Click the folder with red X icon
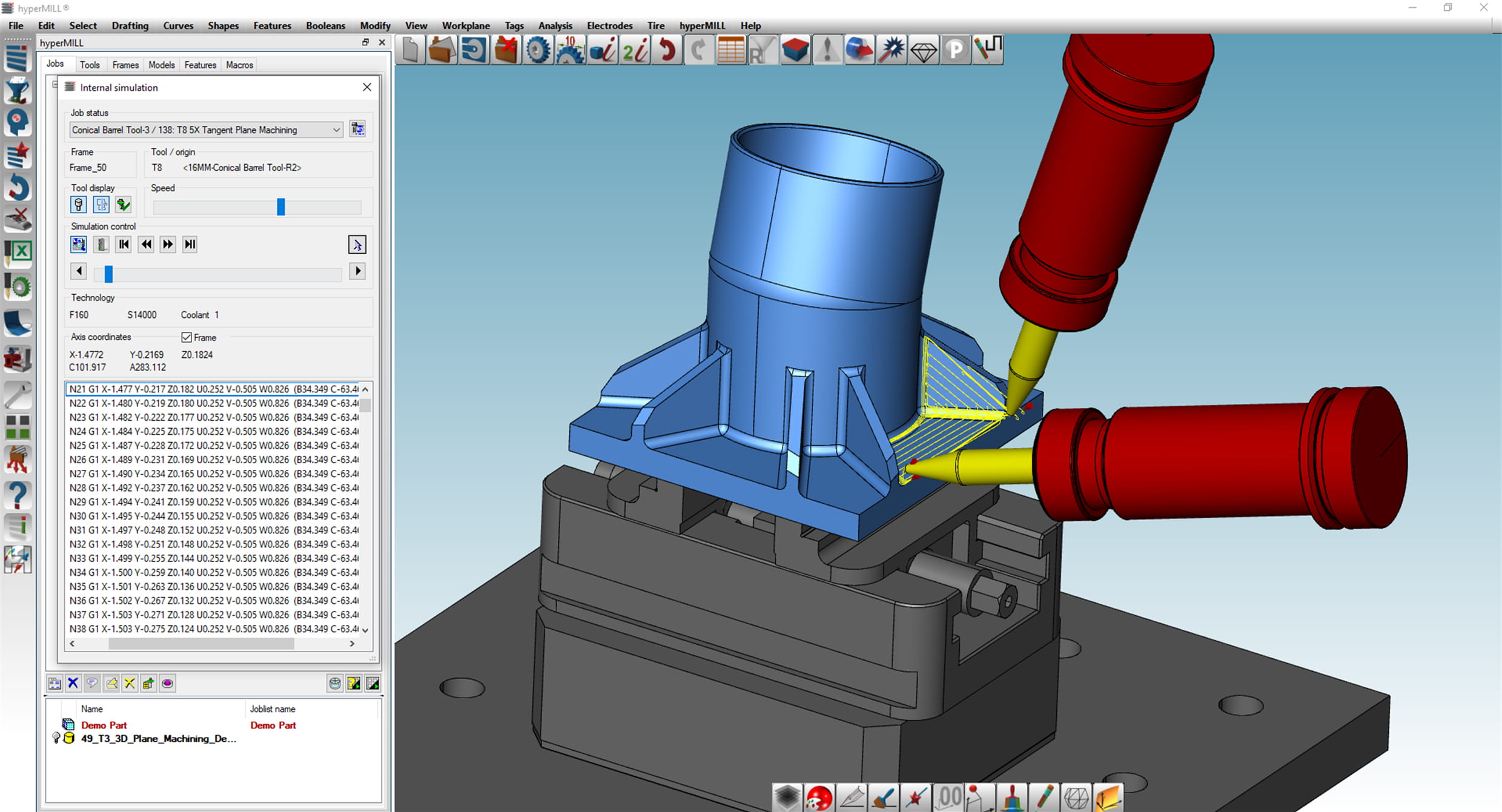 506,50
